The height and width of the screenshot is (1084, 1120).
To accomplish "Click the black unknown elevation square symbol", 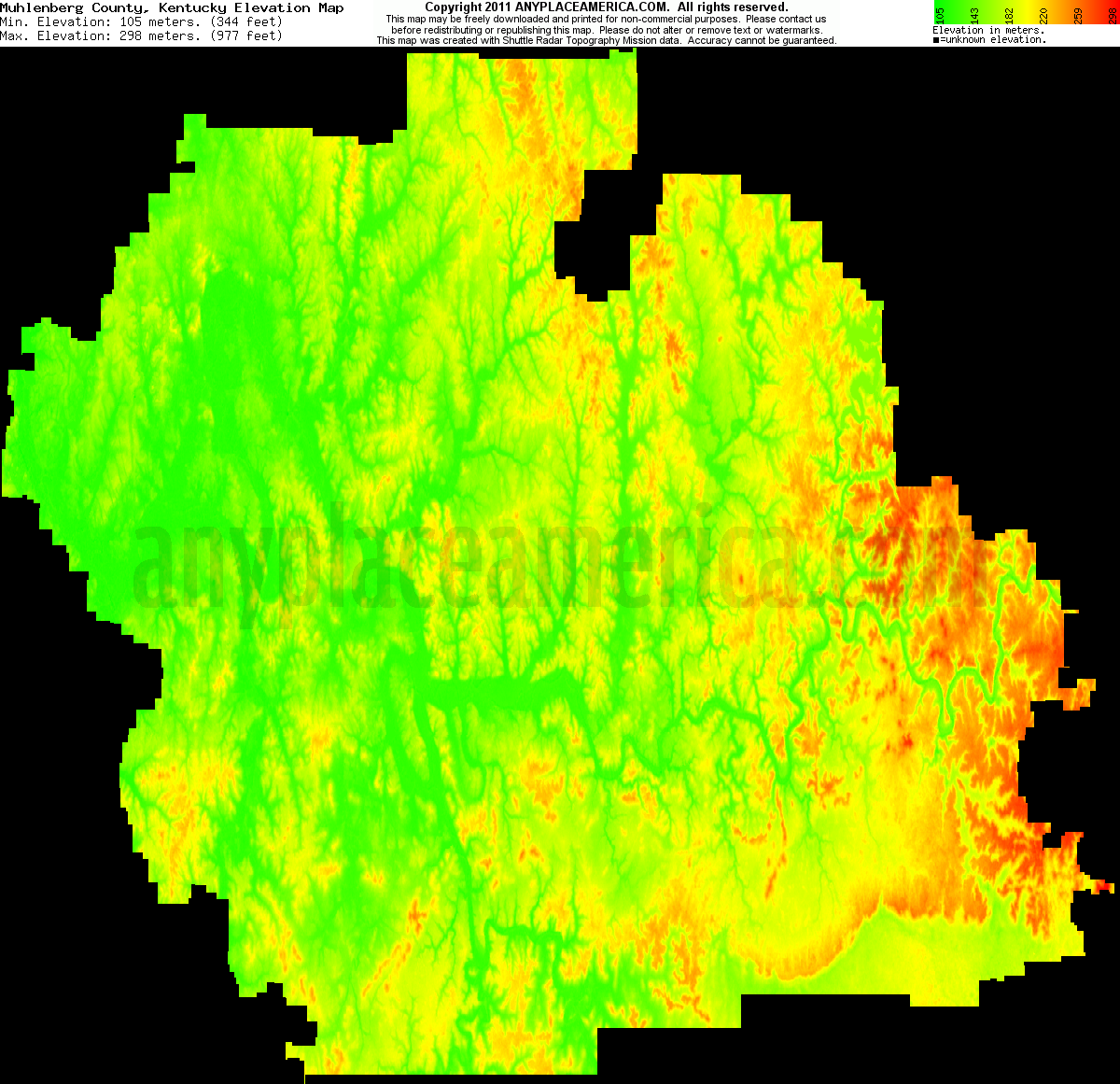I will [x=934, y=38].
